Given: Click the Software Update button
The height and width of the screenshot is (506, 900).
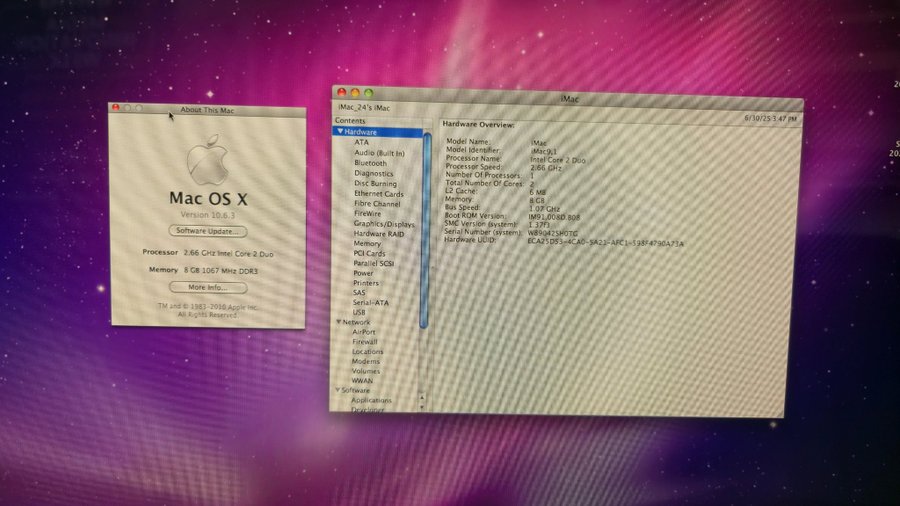Looking at the screenshot, I should pyautogui.click(x=207, y=231).
